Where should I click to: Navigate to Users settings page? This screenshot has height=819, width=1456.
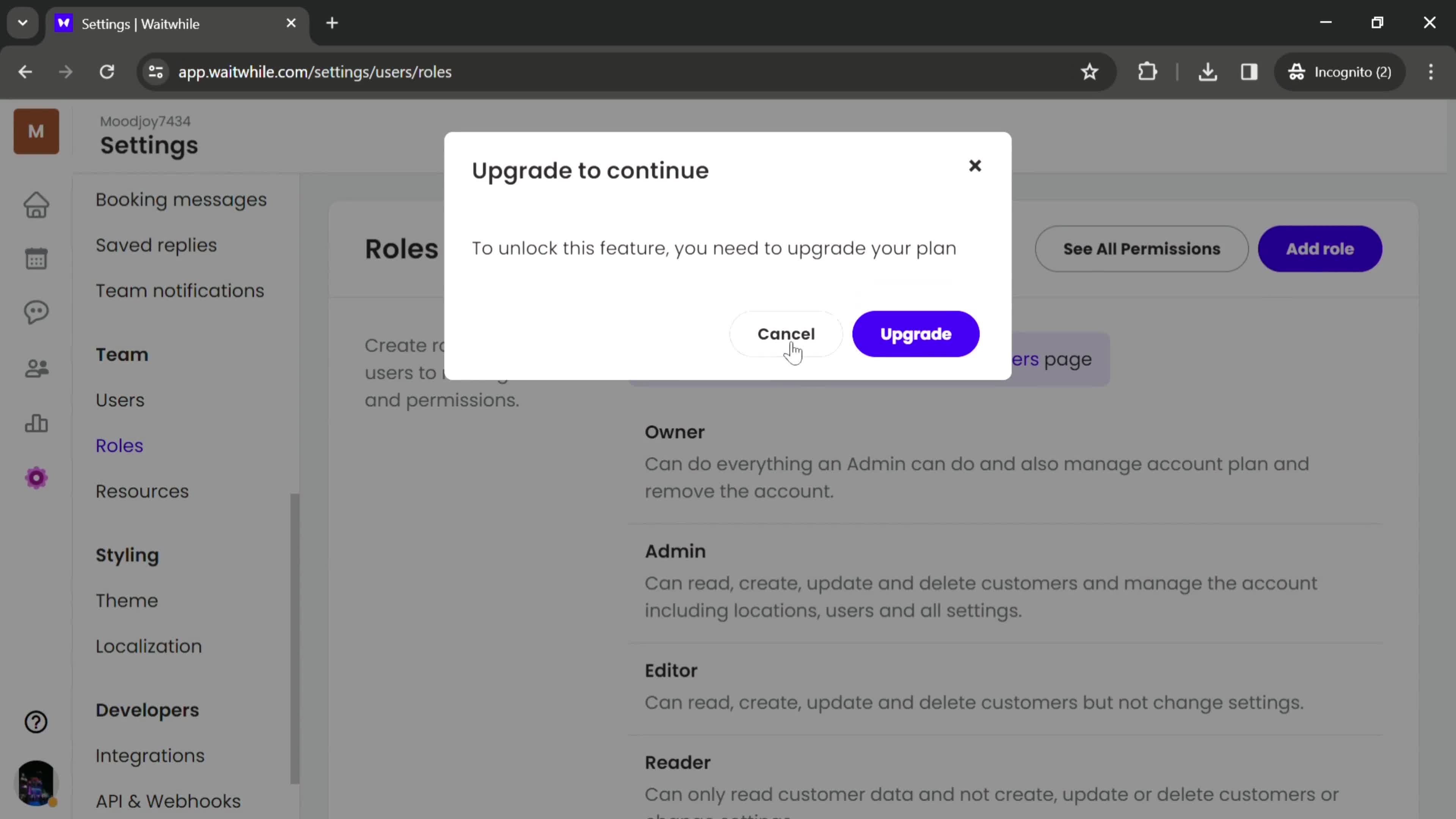tap(120, 399)
